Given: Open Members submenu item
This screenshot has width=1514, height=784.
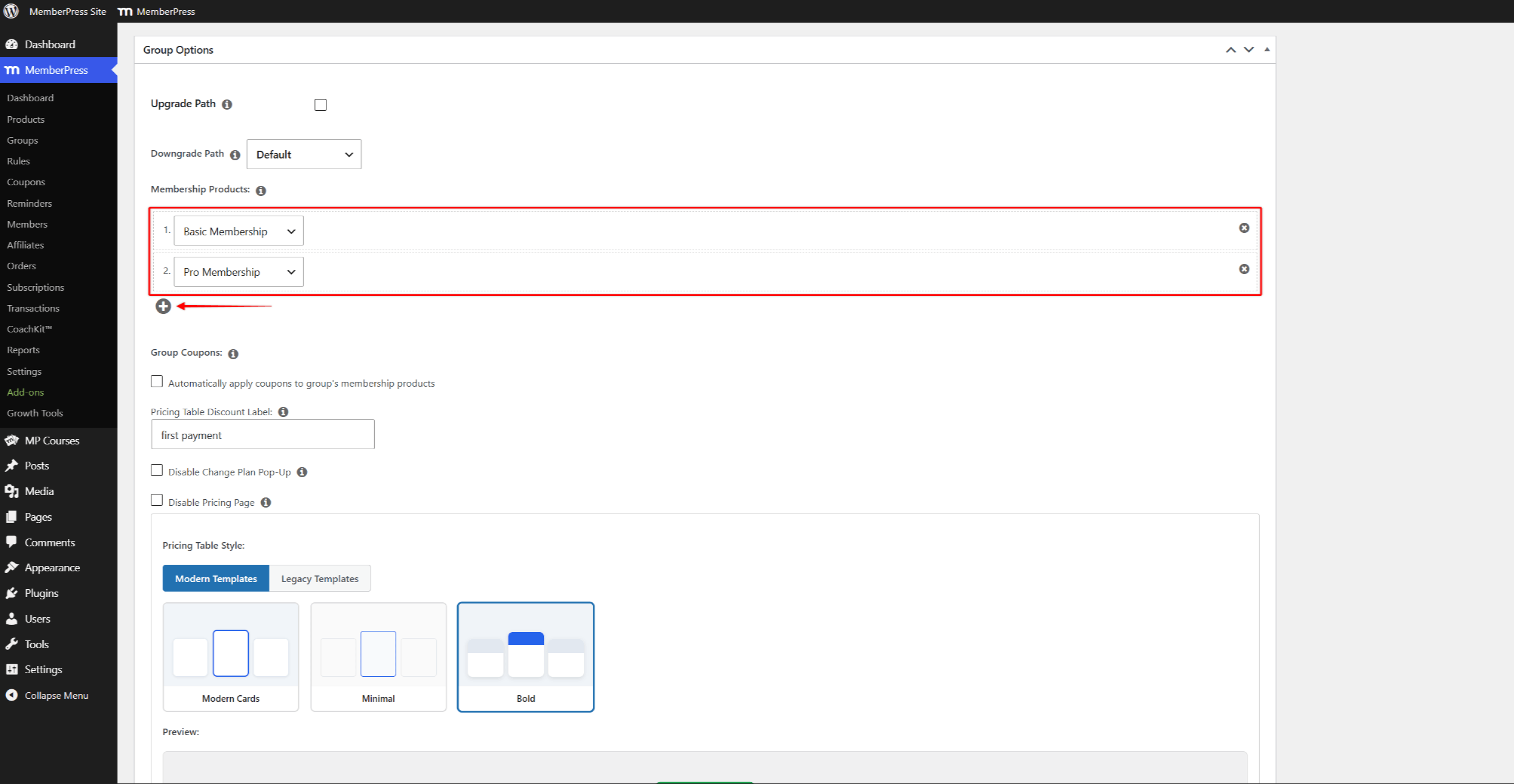Looking at the screenshot, I should (x=27, y=224).
